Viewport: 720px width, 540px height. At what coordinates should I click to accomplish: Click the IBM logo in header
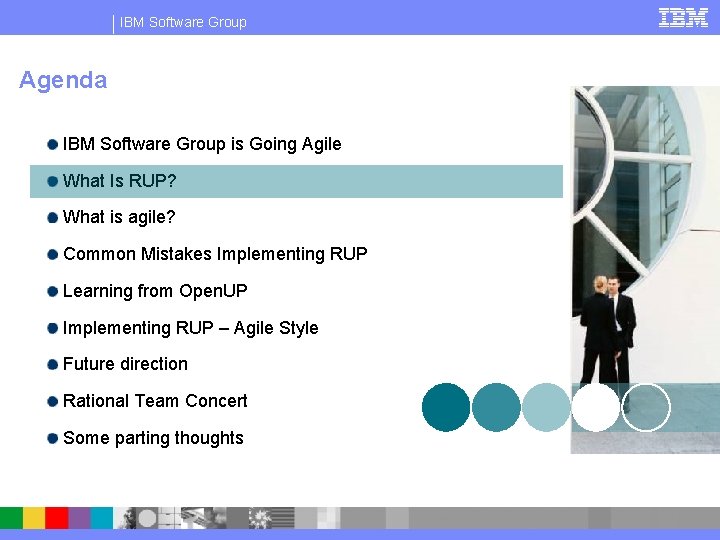(x=683, y=18)
